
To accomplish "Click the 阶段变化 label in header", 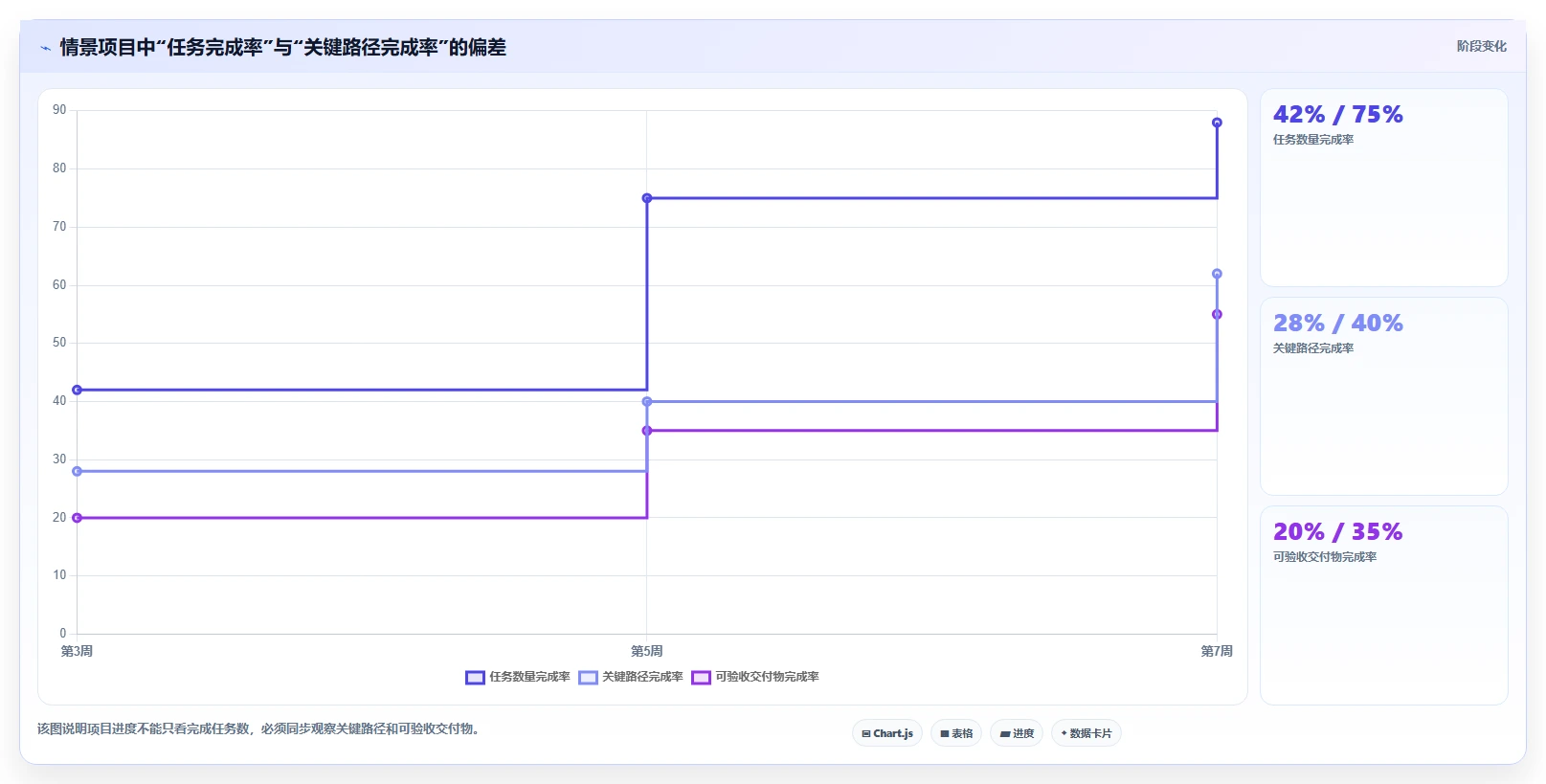I will [1481, 46].
